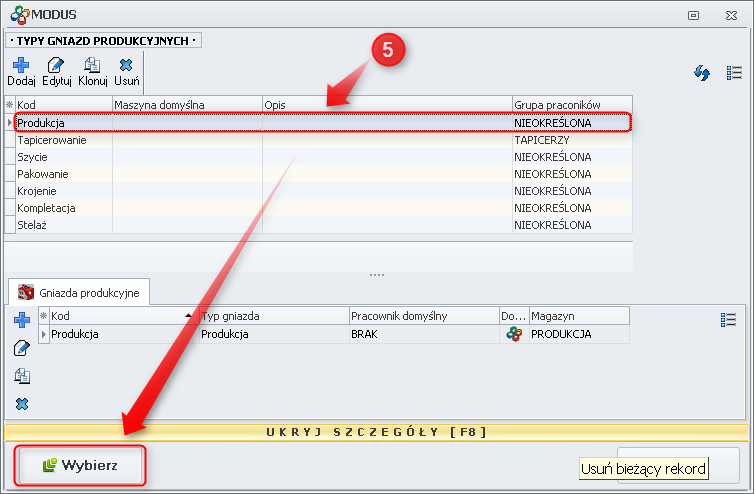Viewport: 754px width, 494px height.
Task: Click the Magazyn column header
Action: point(579,316)
